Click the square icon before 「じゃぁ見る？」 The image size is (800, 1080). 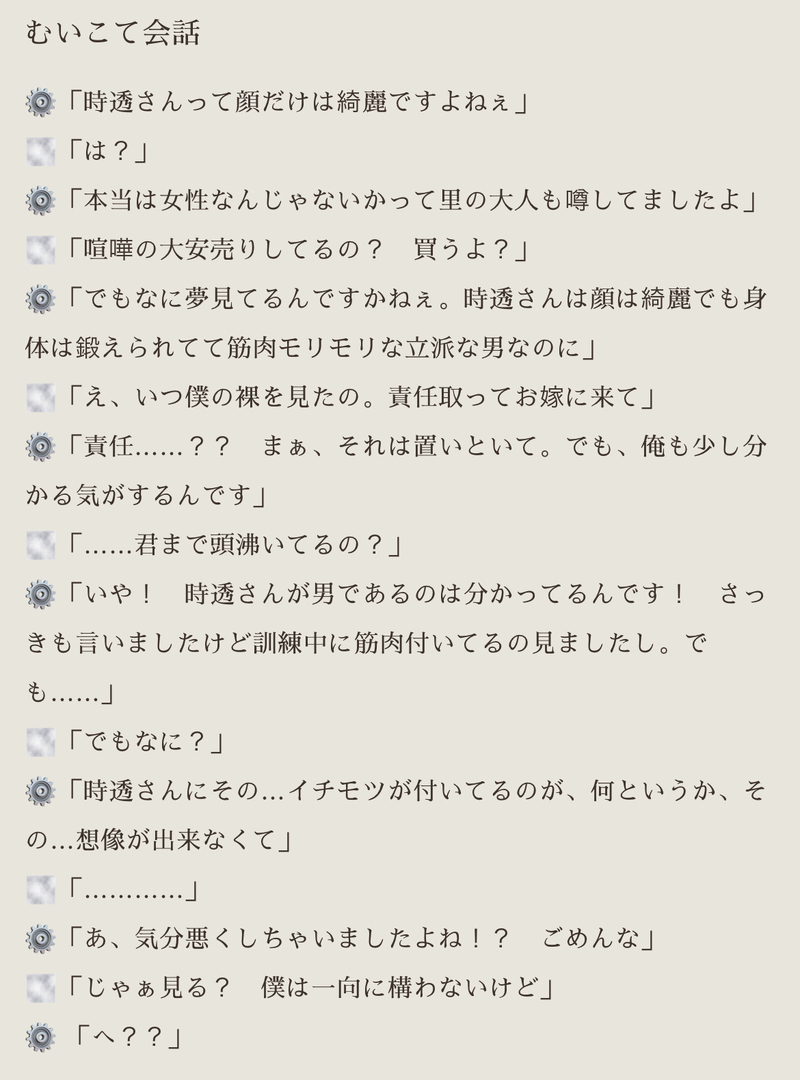coord(40,988)
